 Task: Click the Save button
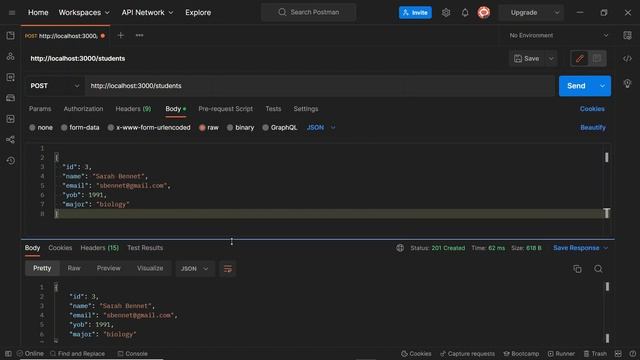click(527, 59)
